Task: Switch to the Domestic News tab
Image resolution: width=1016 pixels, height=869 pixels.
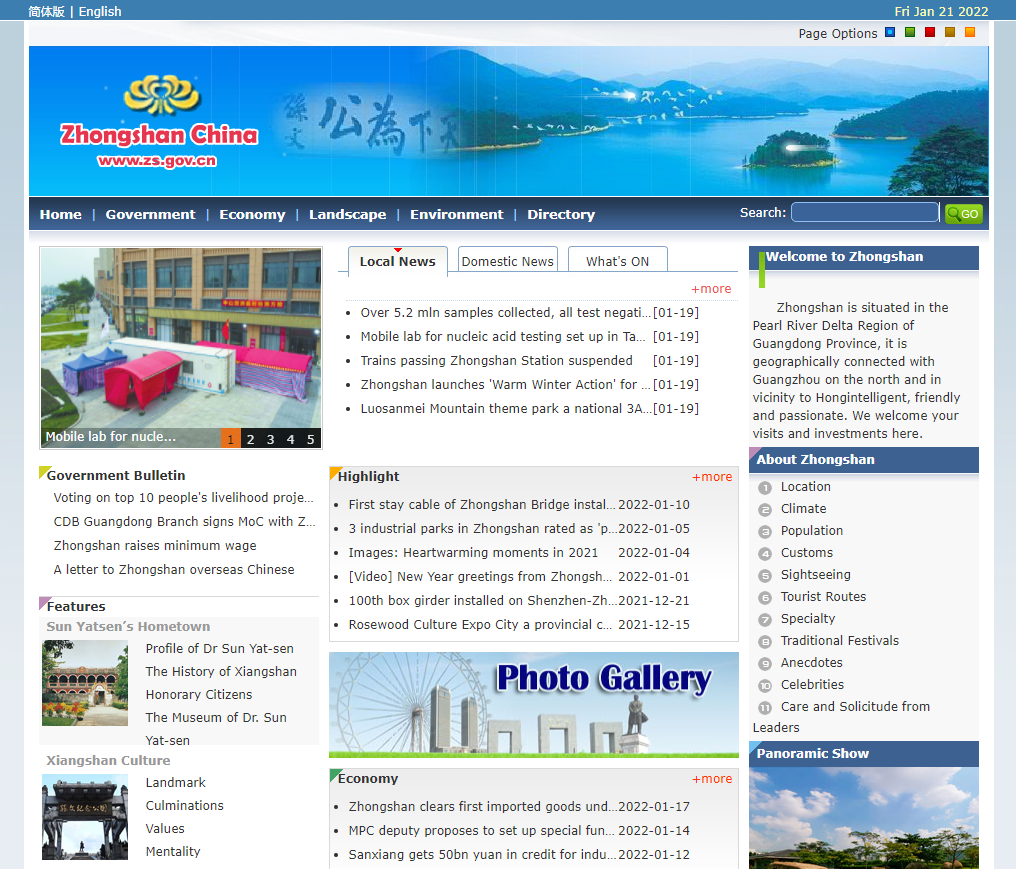Action: tap(508, 261)
